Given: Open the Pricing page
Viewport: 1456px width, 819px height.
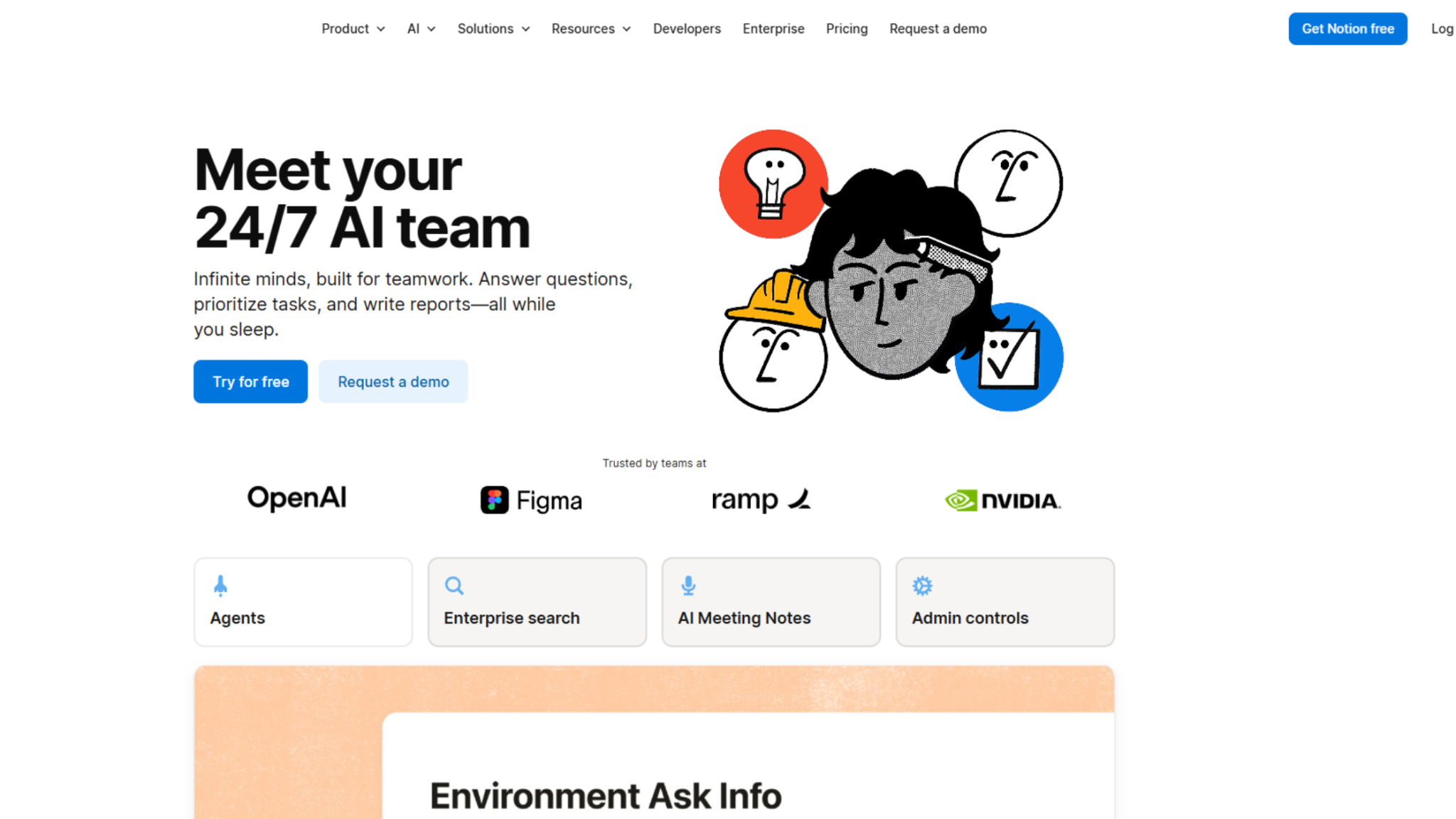Looking at the screenshot, I should (x=847, y=28).
